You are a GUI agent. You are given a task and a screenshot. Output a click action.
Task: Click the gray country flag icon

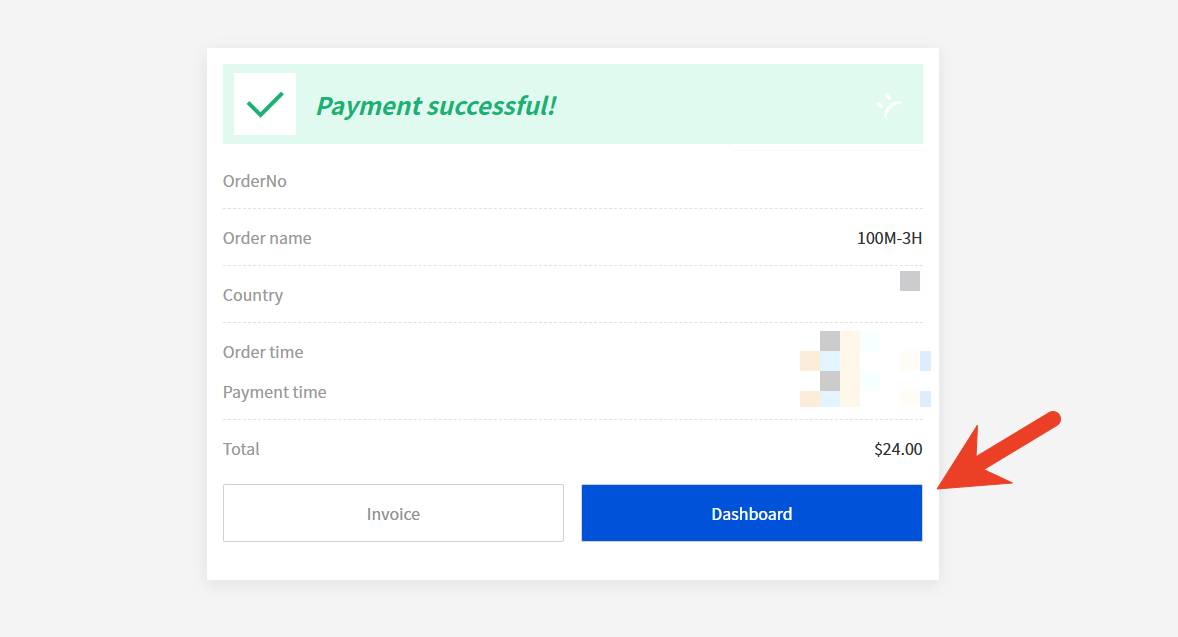coord(909,281)
